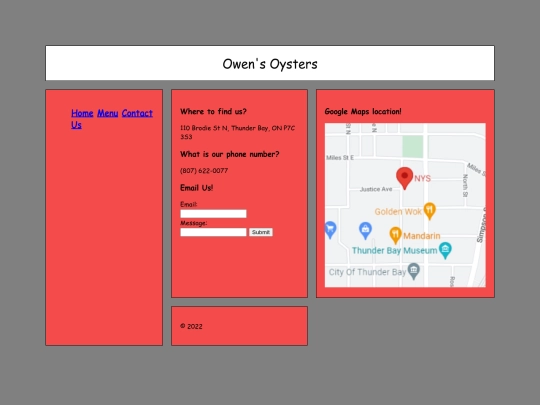Click the green park area on map

413,146
